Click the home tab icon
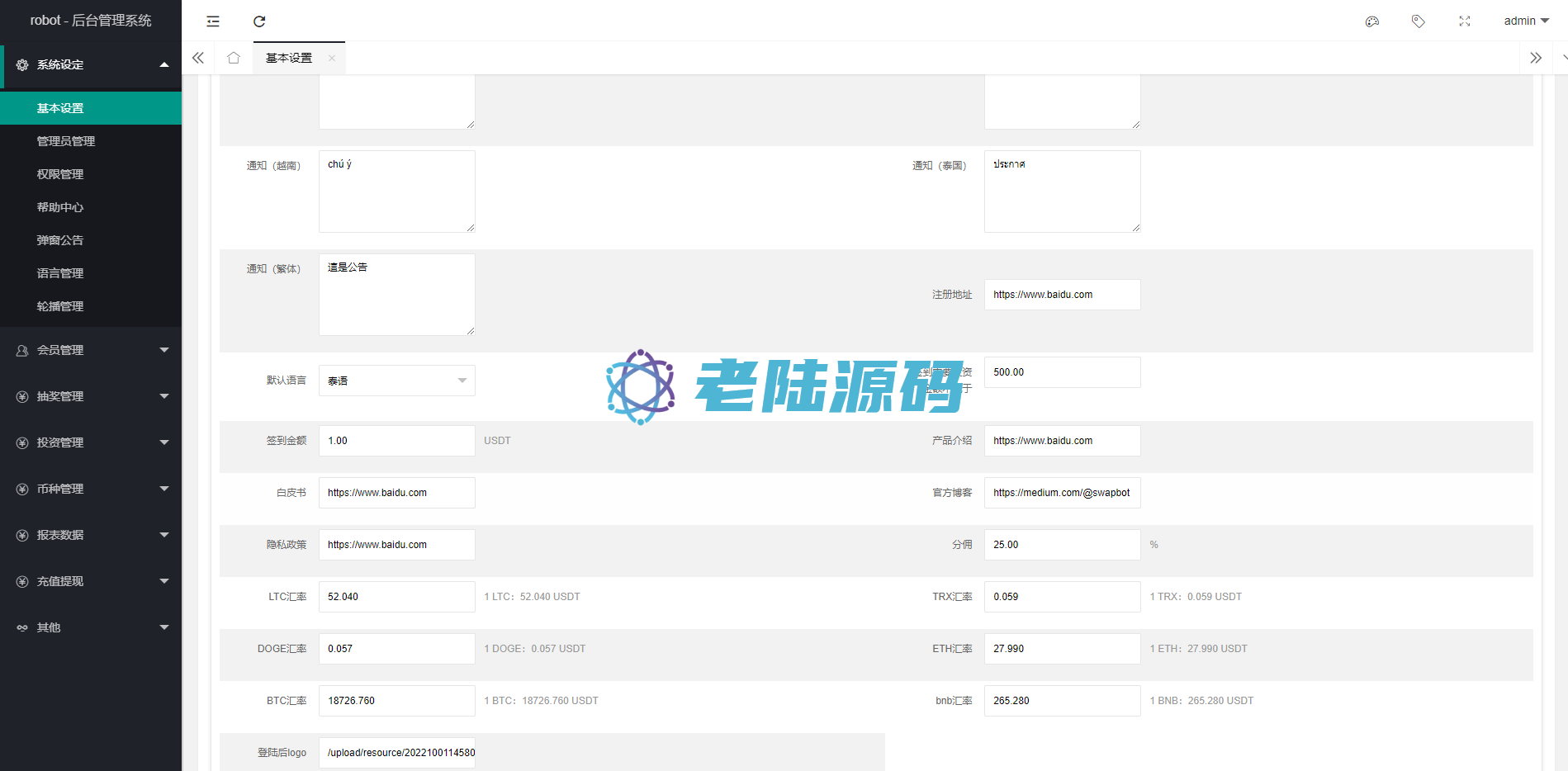Screen dimensions: 1568x771 pos(234,58)
